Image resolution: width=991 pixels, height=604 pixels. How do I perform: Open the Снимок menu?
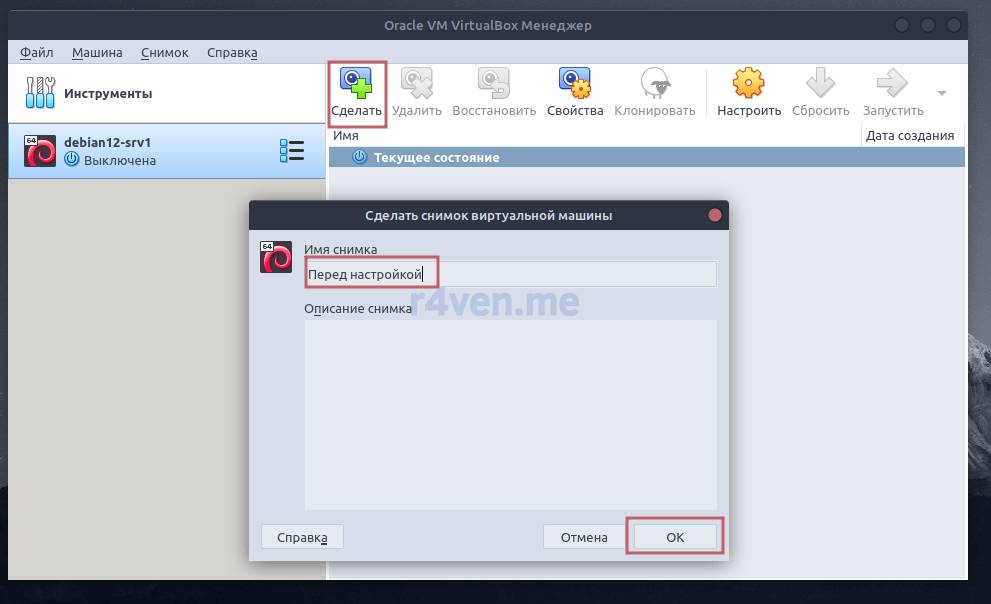tap(164, 52)
